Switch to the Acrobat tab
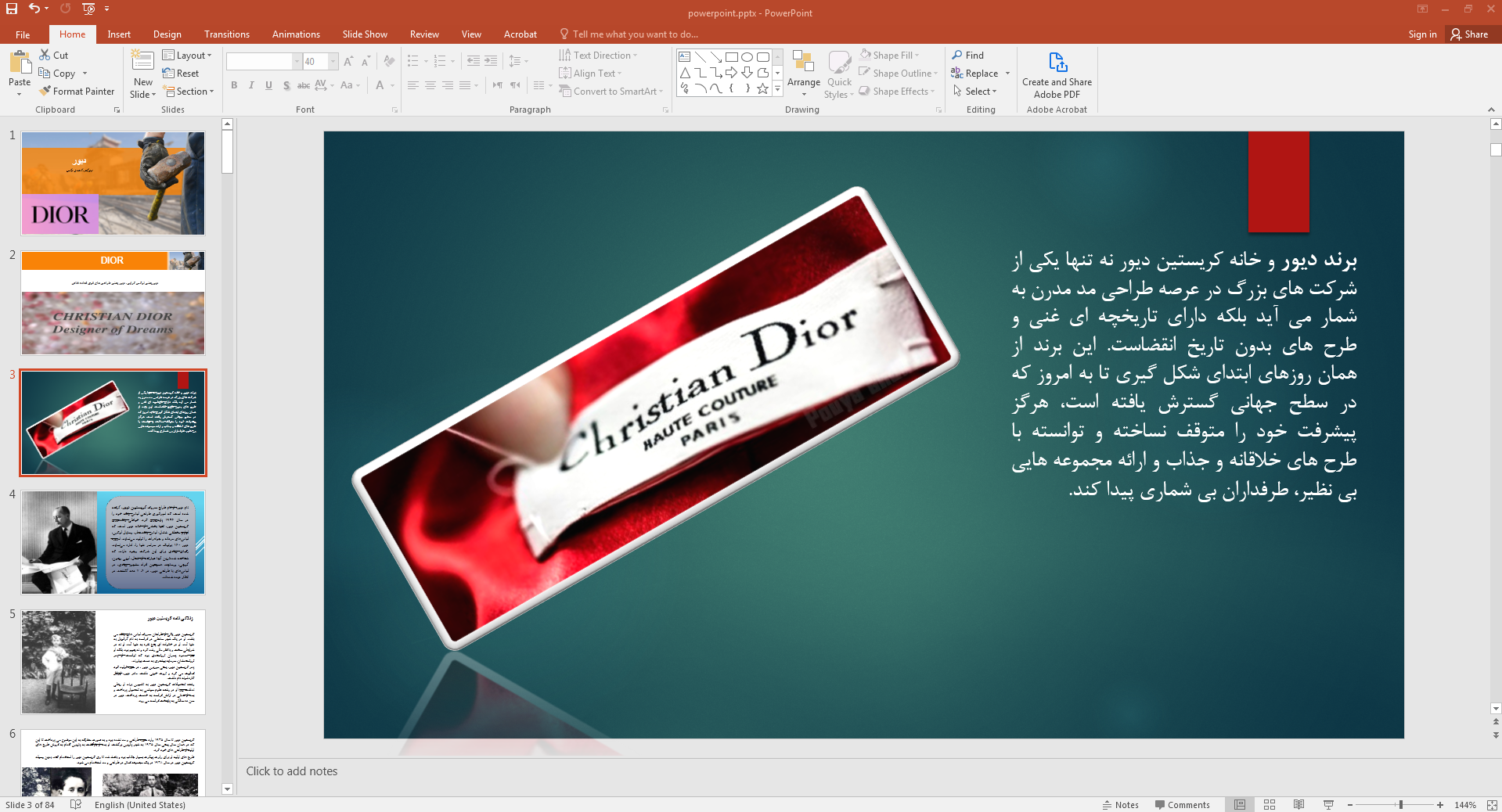 click(x=520, y=34)
